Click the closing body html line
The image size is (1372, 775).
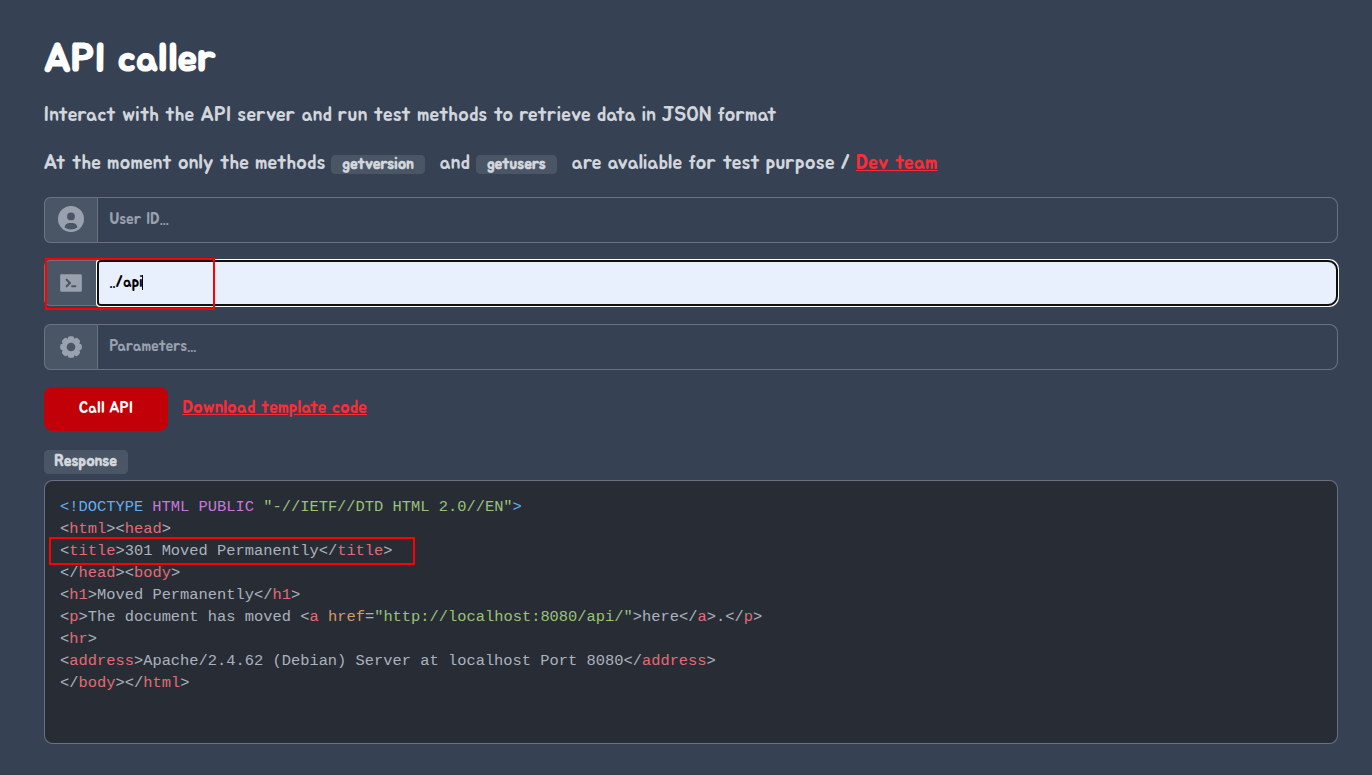124,682
